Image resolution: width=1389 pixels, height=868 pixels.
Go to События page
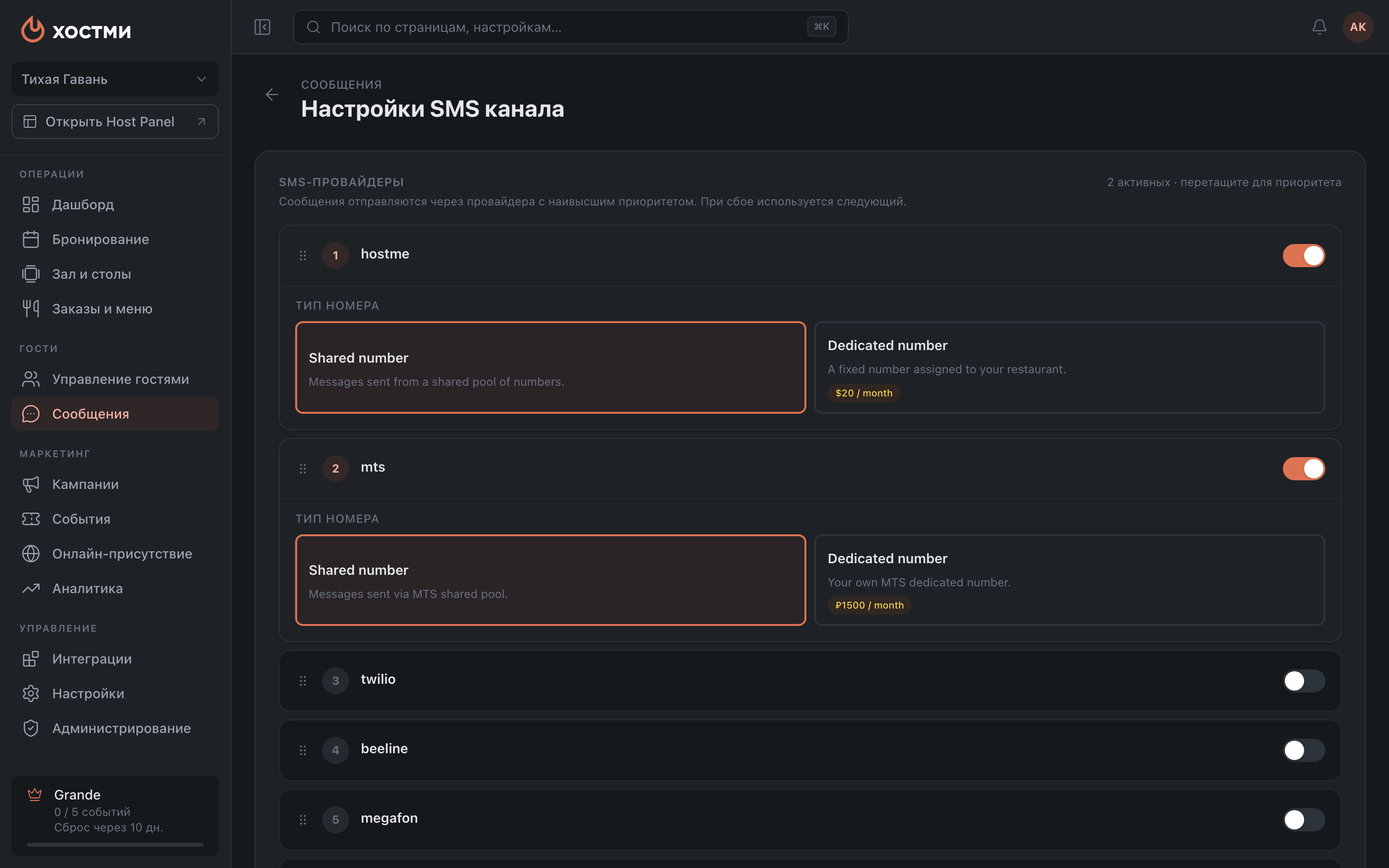click(x=115, y=519)
